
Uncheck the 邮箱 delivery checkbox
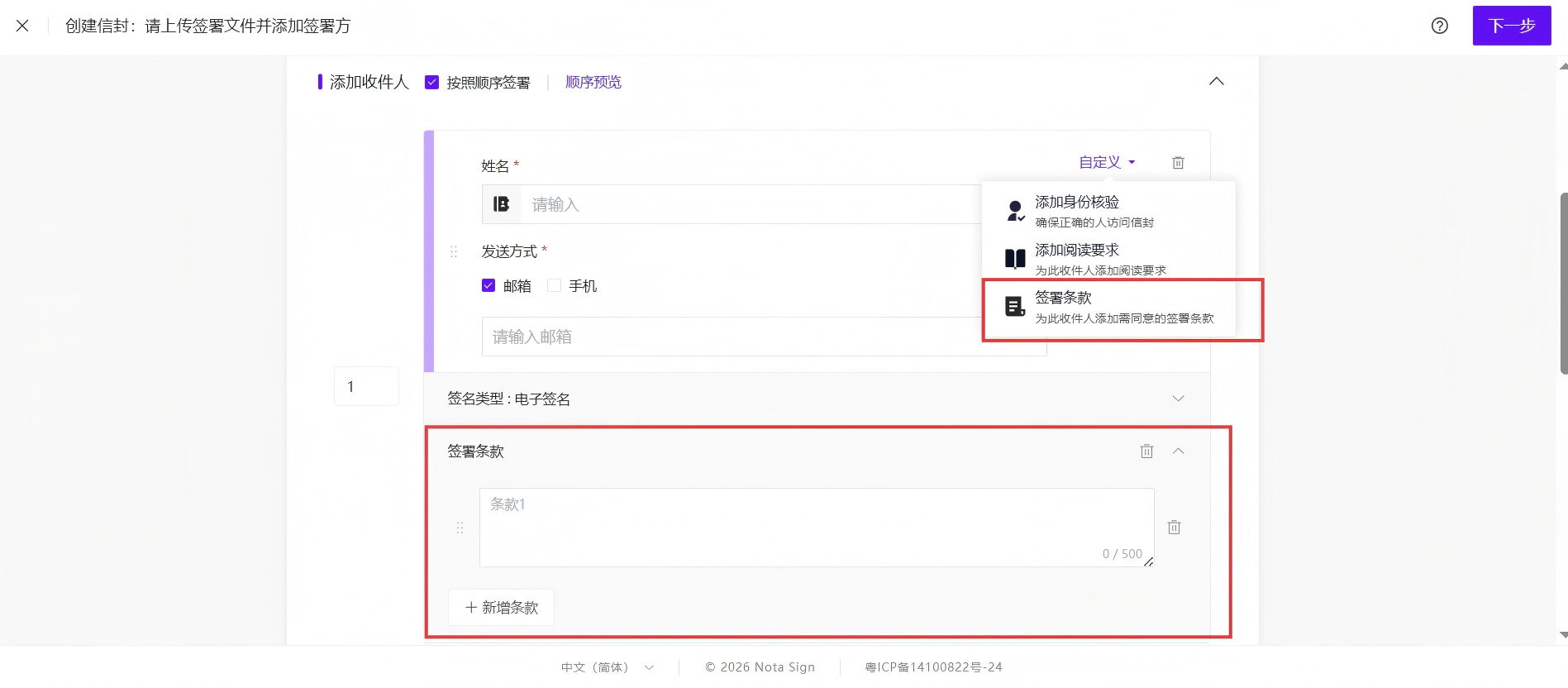point(488,285)
